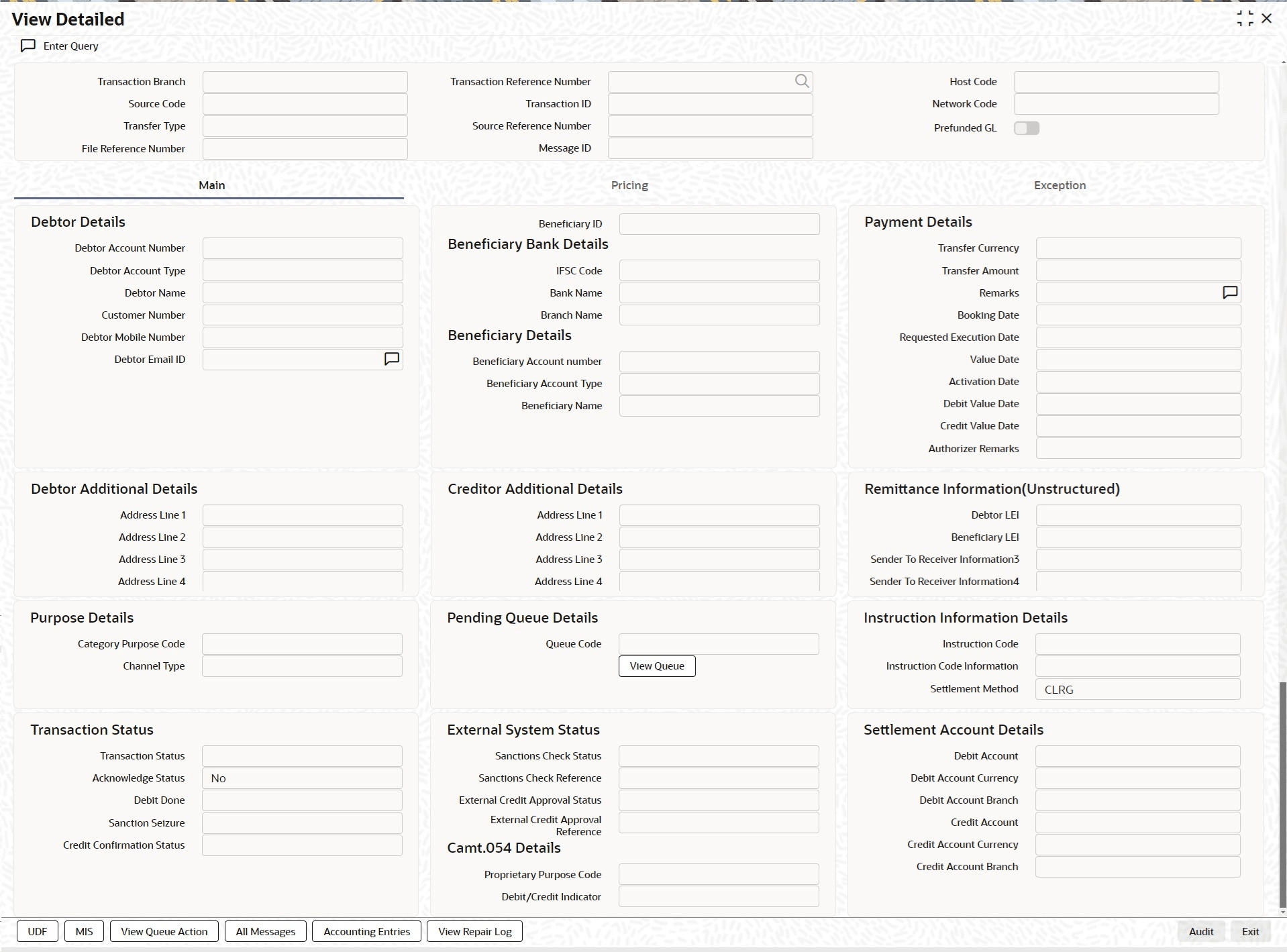1287x952 pixels.
Task: Click the Proprietary Purpose Code field
Action: coord(719,875)
